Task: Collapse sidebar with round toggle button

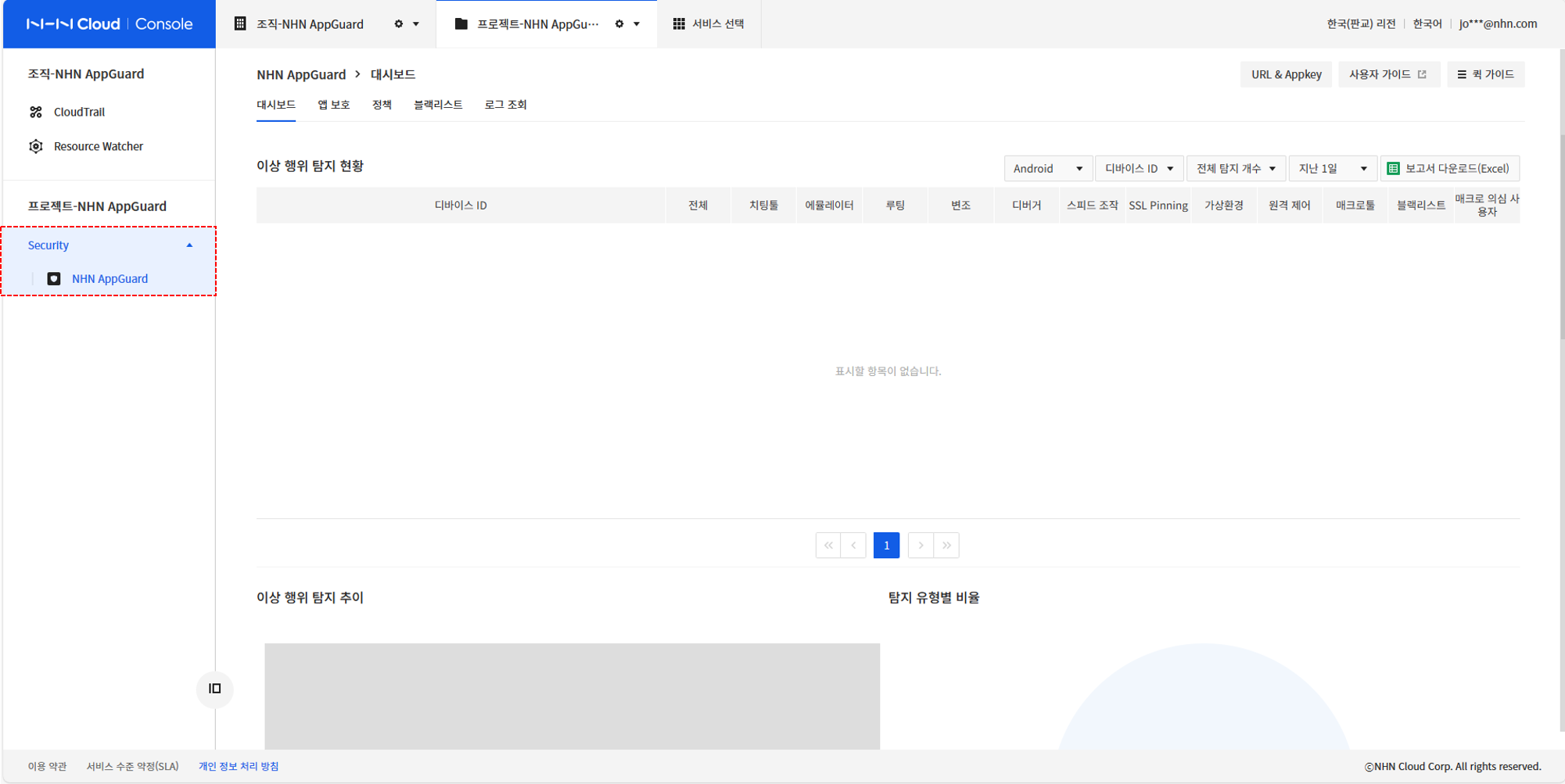Action: [x=215, y=689]
